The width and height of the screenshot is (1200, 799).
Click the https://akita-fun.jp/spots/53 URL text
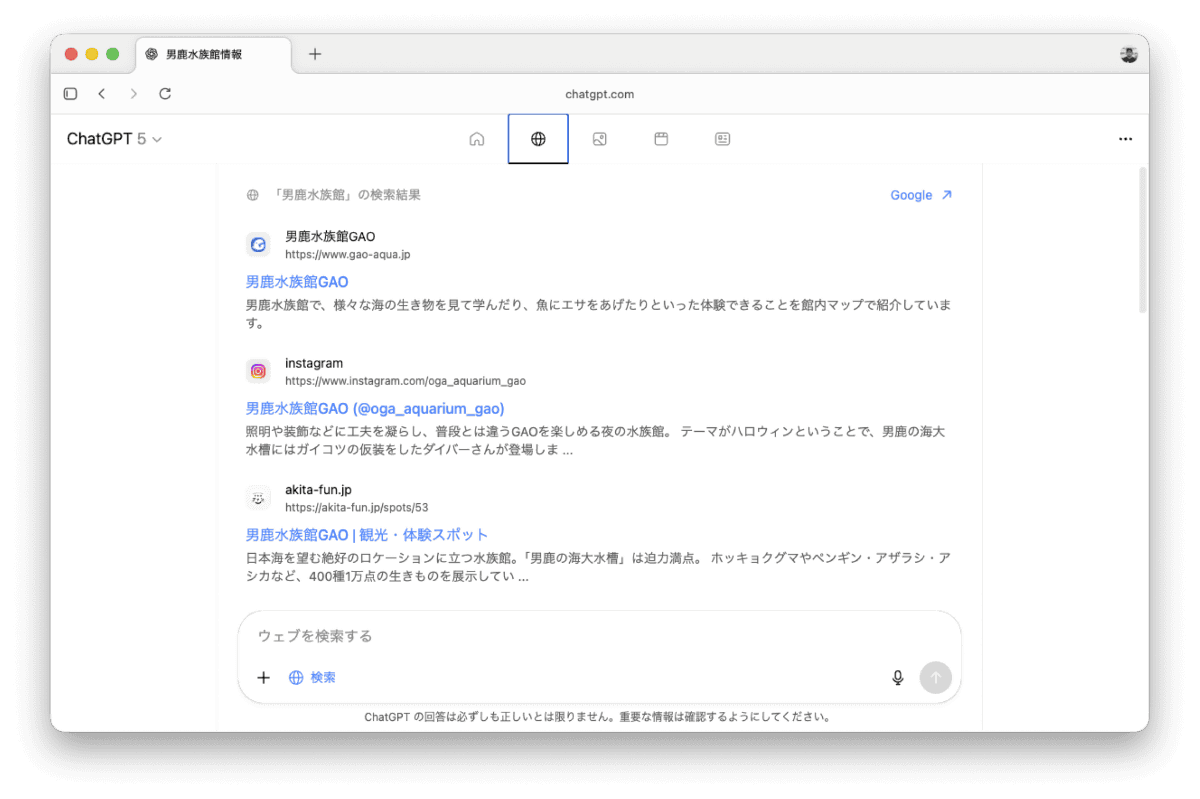click(x=356, y=507)
